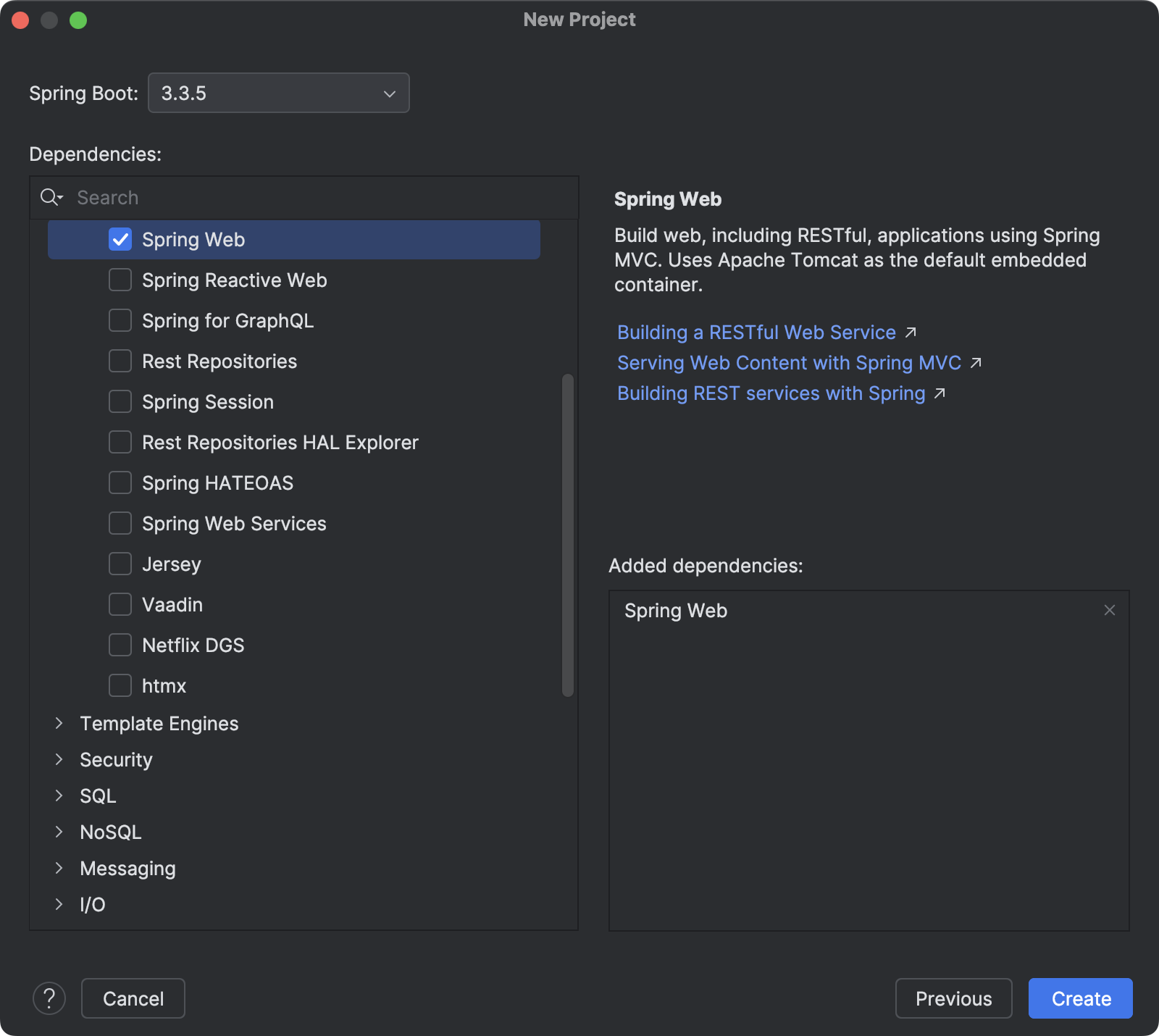Open 'Serving Web Content with Spring MVC'

point(788,362)
